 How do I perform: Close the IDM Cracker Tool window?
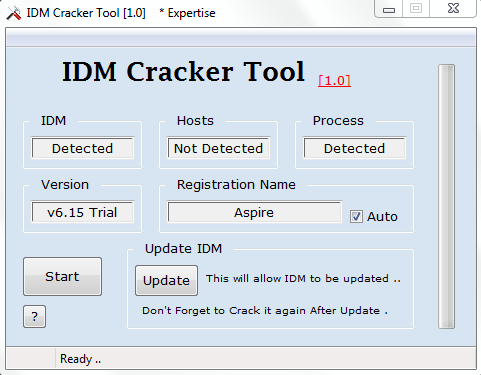click(x=453, y=8)
